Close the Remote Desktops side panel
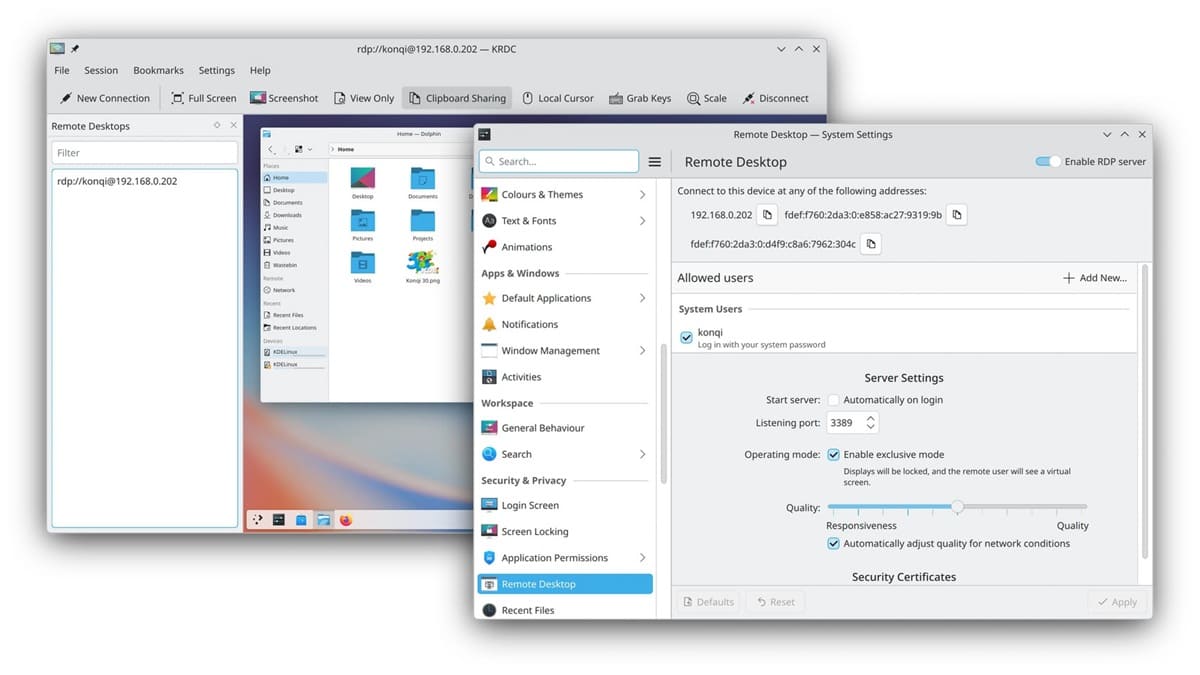Screen dimensions: 1200x675 click(233, 125)
